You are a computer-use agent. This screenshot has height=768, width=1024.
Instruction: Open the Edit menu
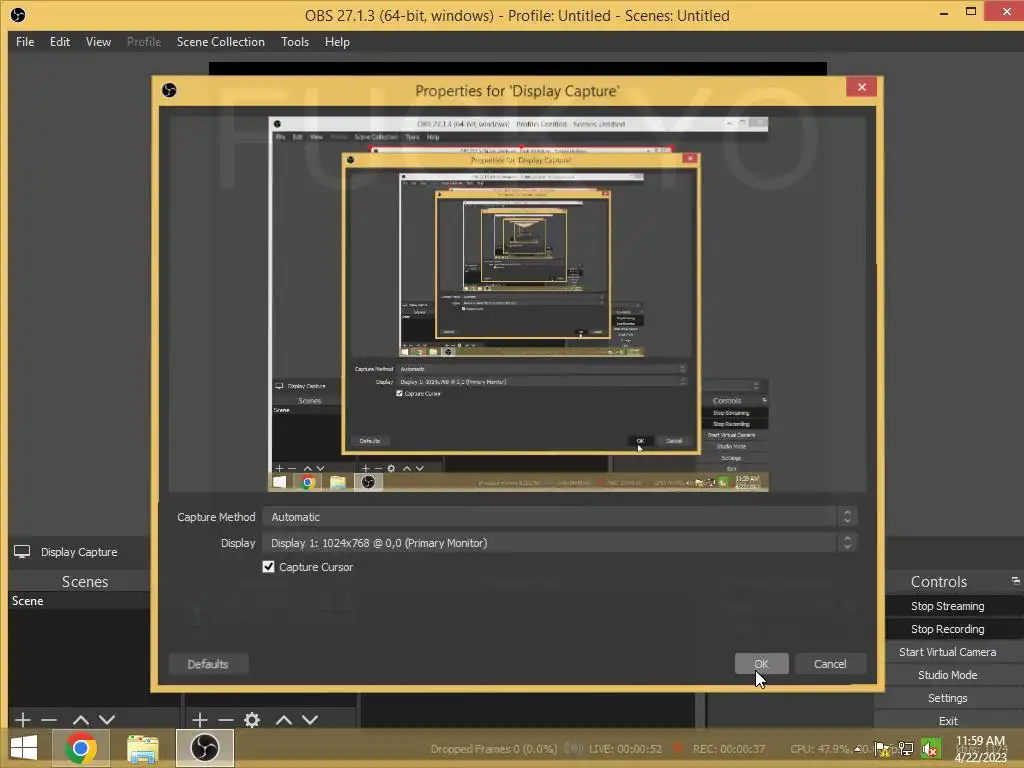(x=59, y=42)
